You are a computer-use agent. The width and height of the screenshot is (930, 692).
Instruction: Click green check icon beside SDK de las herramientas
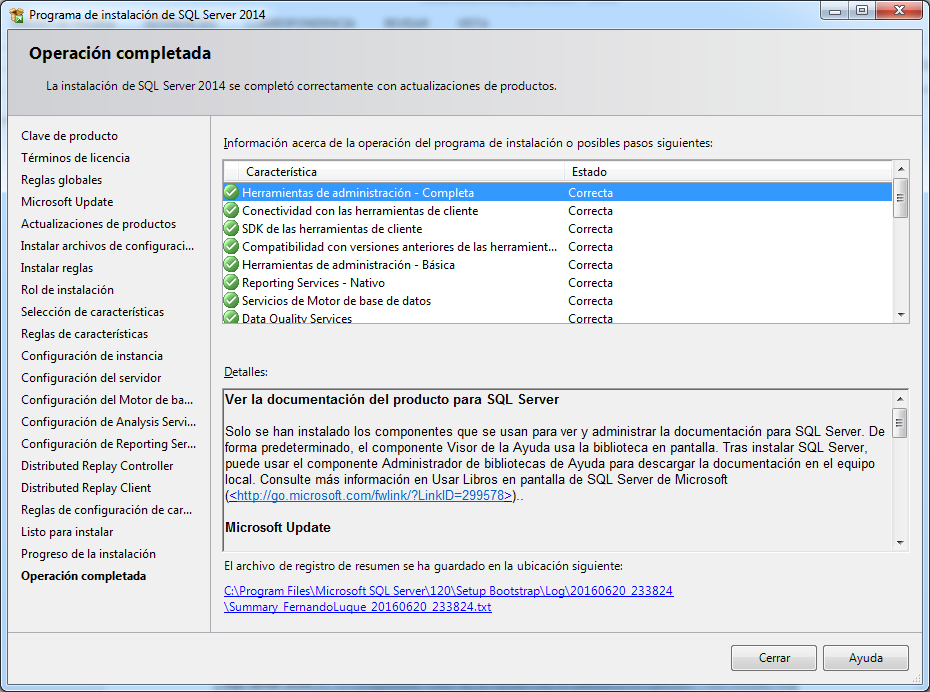[231, 228]
